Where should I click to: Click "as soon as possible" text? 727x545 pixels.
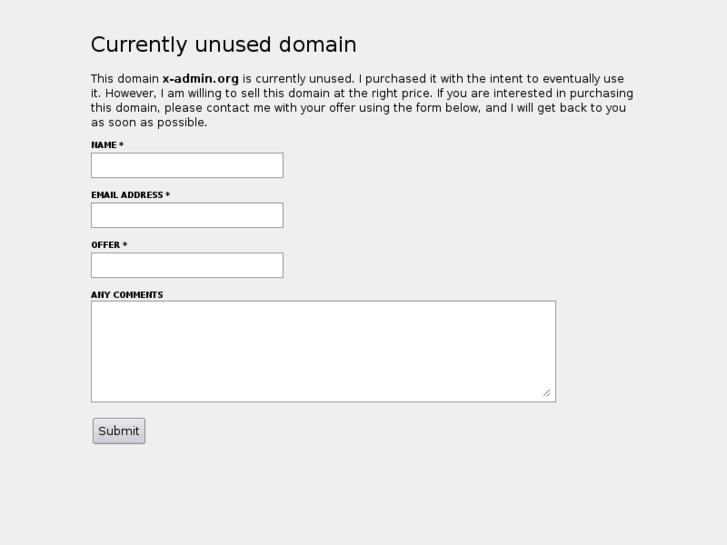[149, 123]
